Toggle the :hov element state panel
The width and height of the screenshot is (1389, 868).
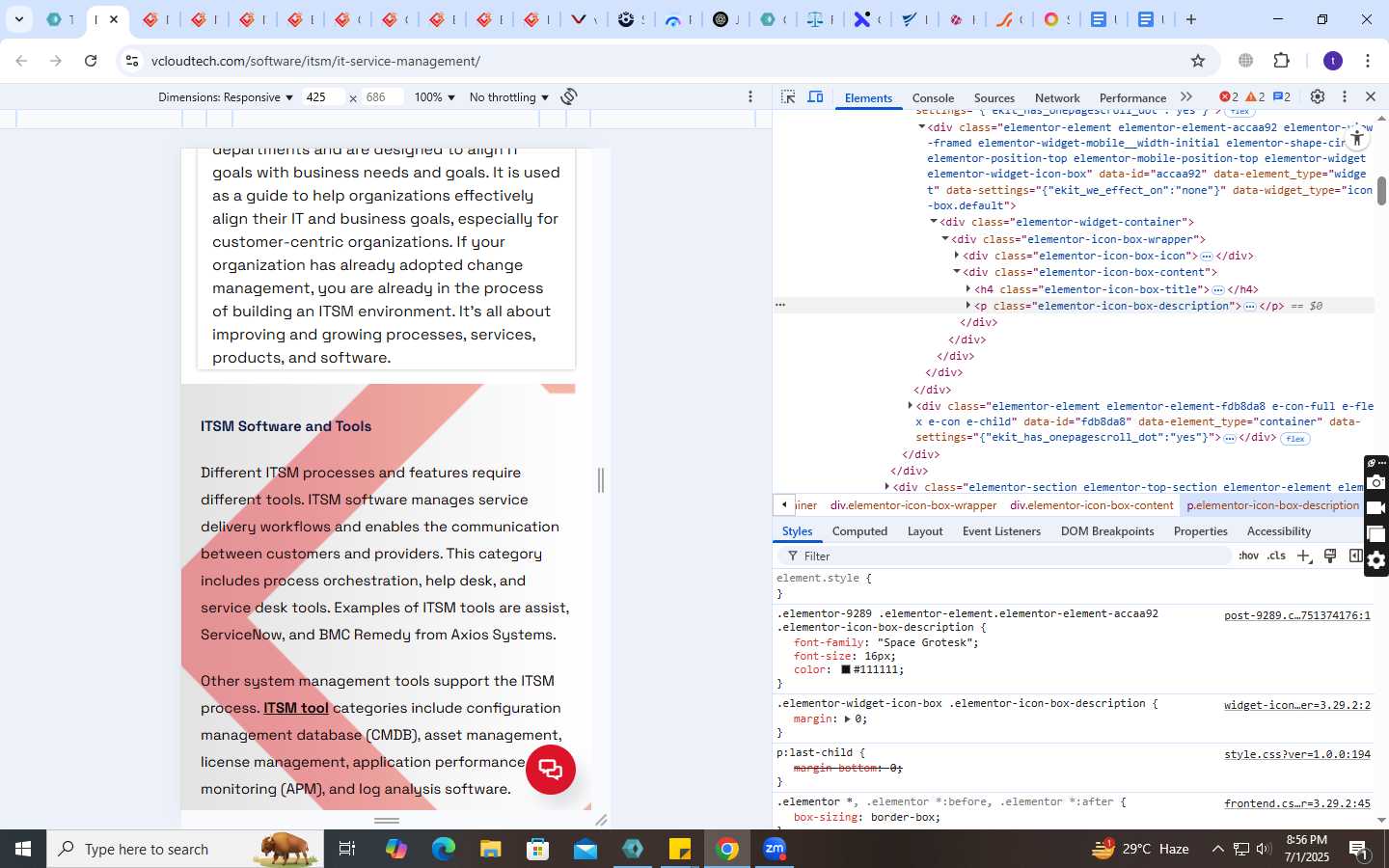pyautogui.click(x=1249, y=556)
